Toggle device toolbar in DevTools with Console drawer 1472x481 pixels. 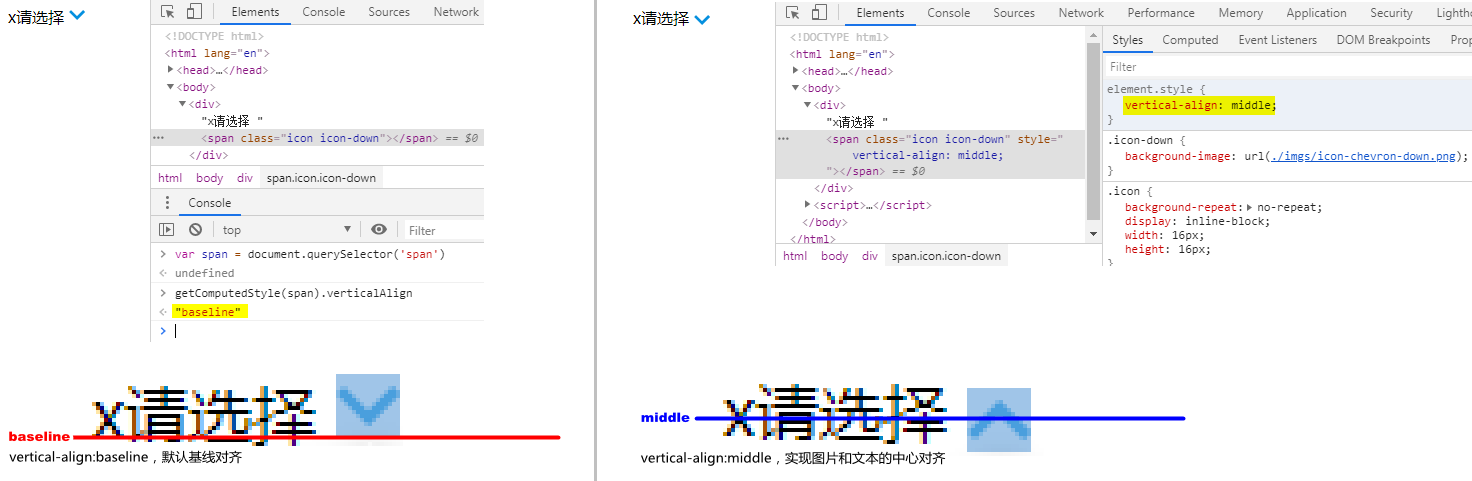194,12
